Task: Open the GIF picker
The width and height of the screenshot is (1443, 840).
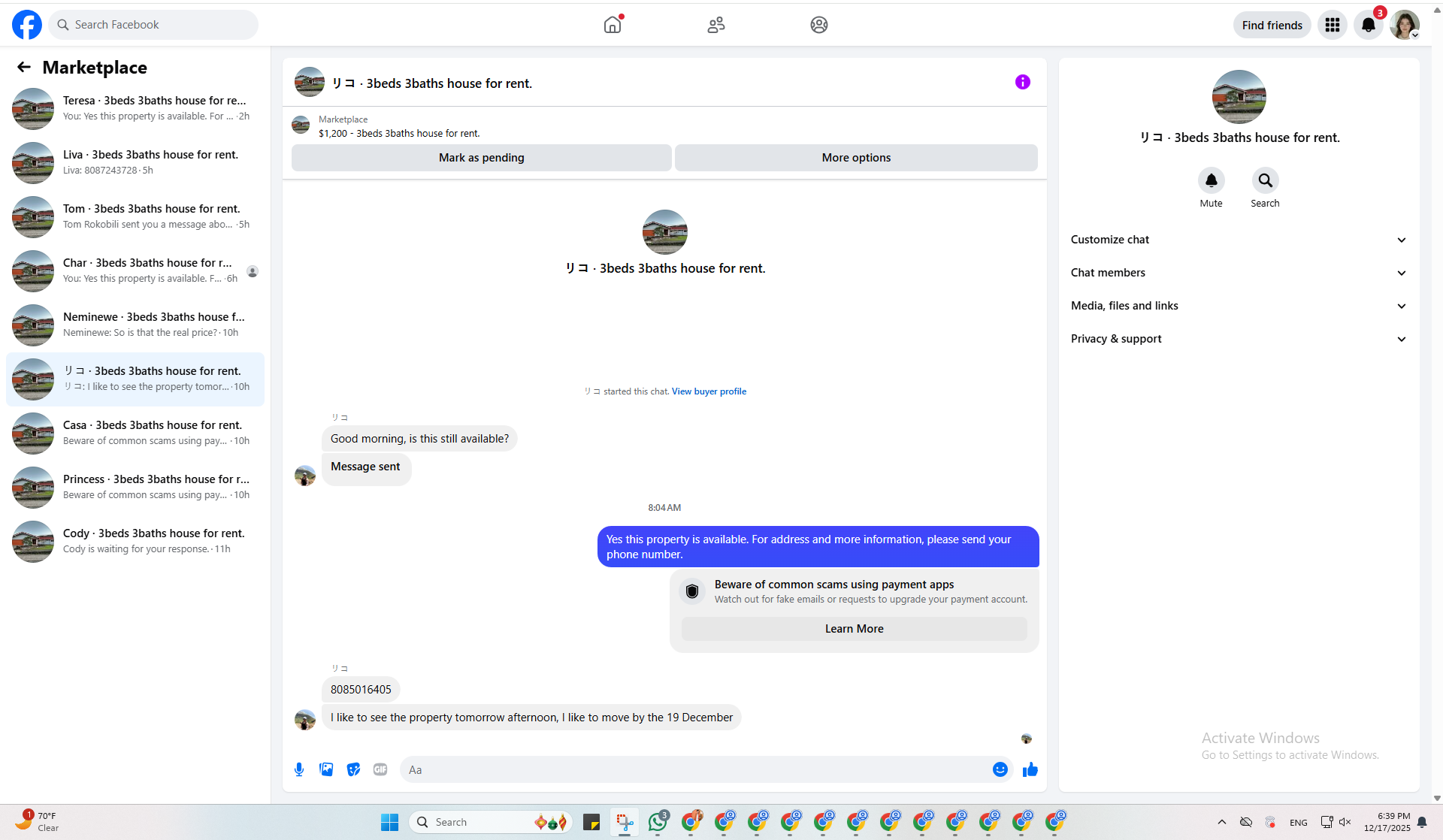Action: coord(380,769)
